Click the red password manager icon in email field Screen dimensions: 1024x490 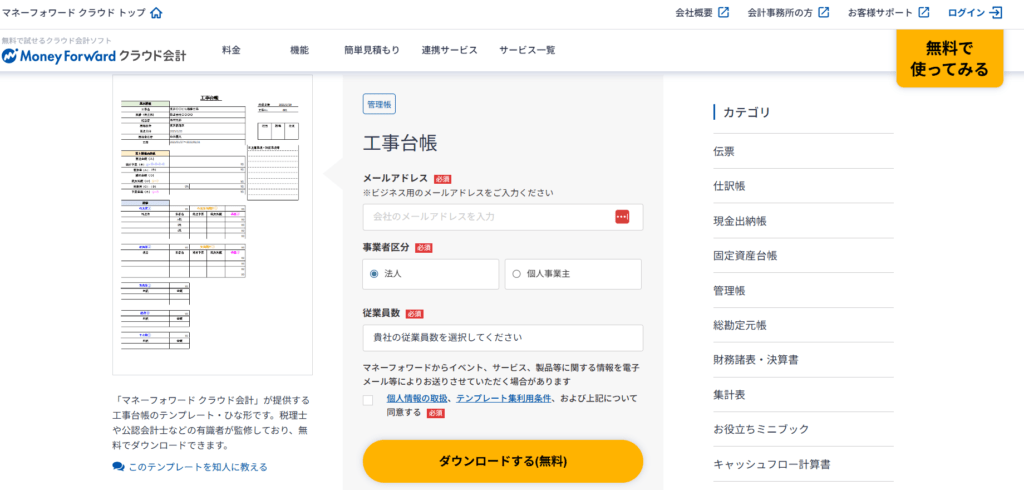click(622, 217)
